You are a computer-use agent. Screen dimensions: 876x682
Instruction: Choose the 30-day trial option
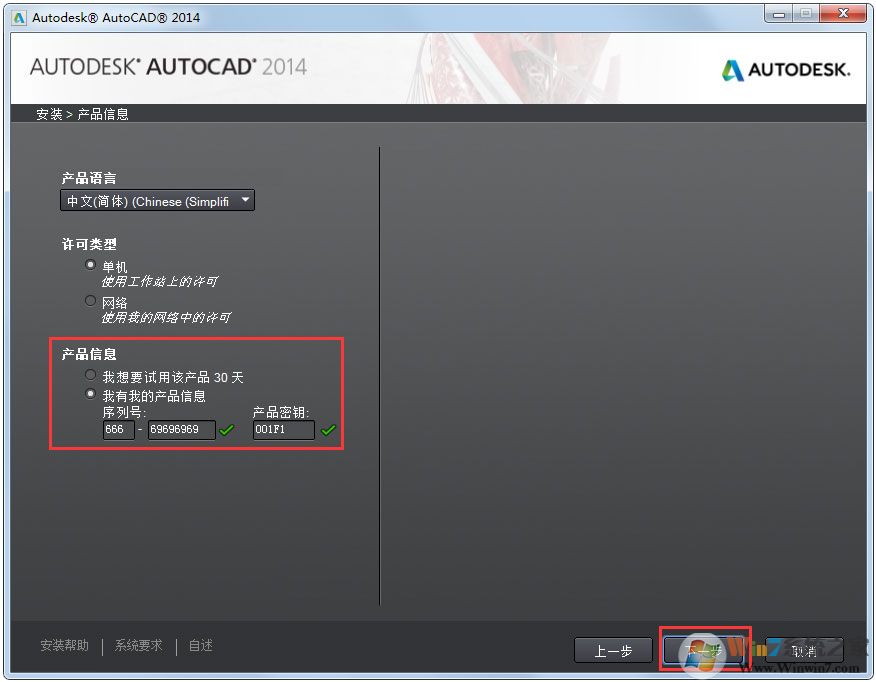pos(91,376)
